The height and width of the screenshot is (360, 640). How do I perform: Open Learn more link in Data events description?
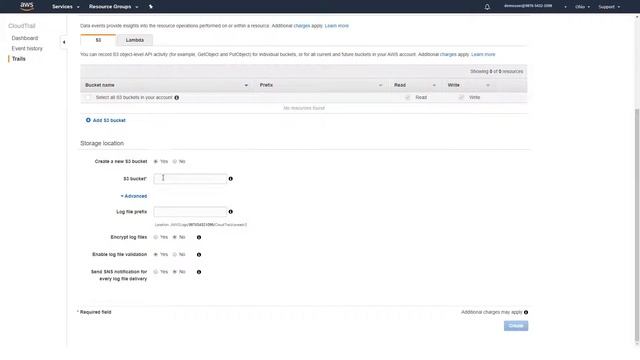(x=337, y=26)
